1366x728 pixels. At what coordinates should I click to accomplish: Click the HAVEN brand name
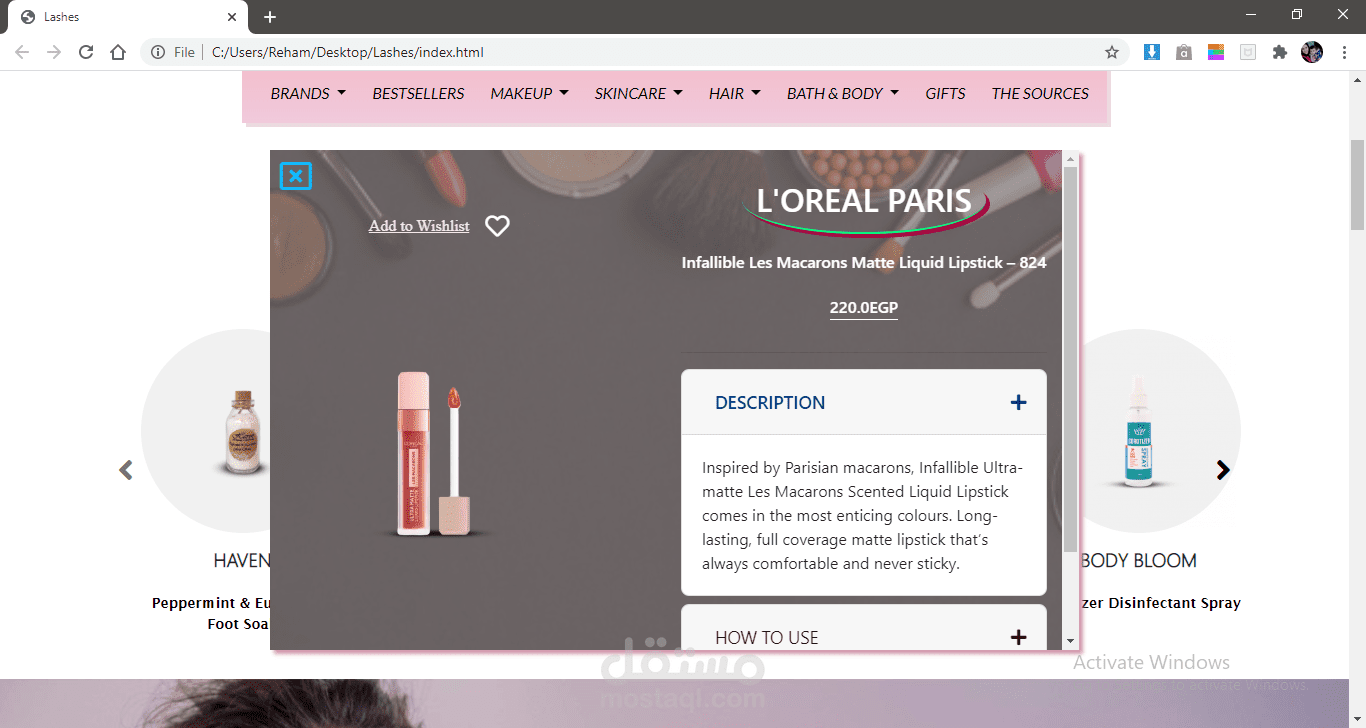(242, 561)
